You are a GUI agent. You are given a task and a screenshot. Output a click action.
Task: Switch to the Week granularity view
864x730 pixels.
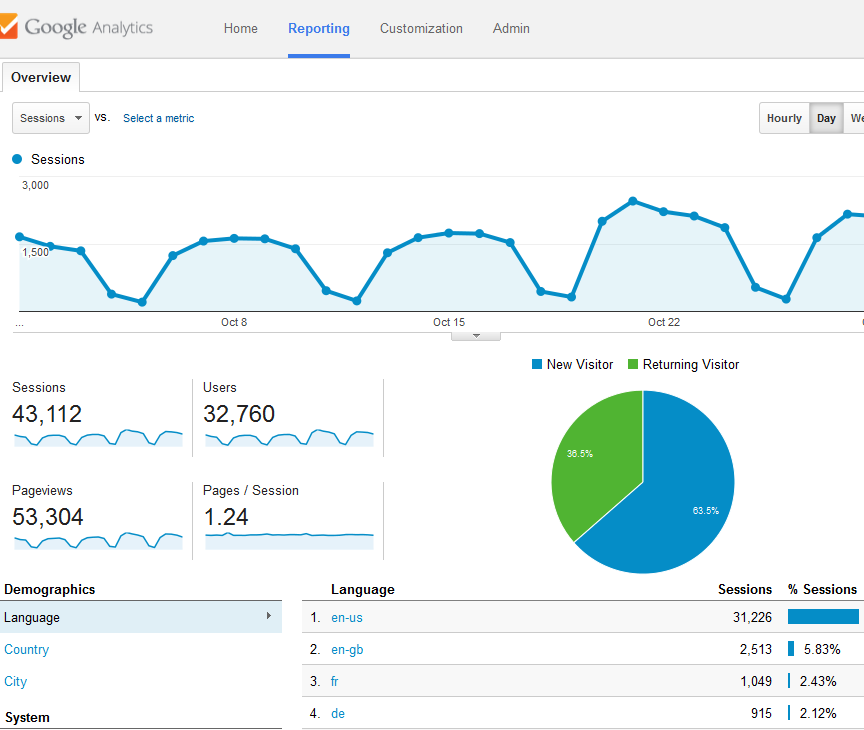tap(858, 117)
